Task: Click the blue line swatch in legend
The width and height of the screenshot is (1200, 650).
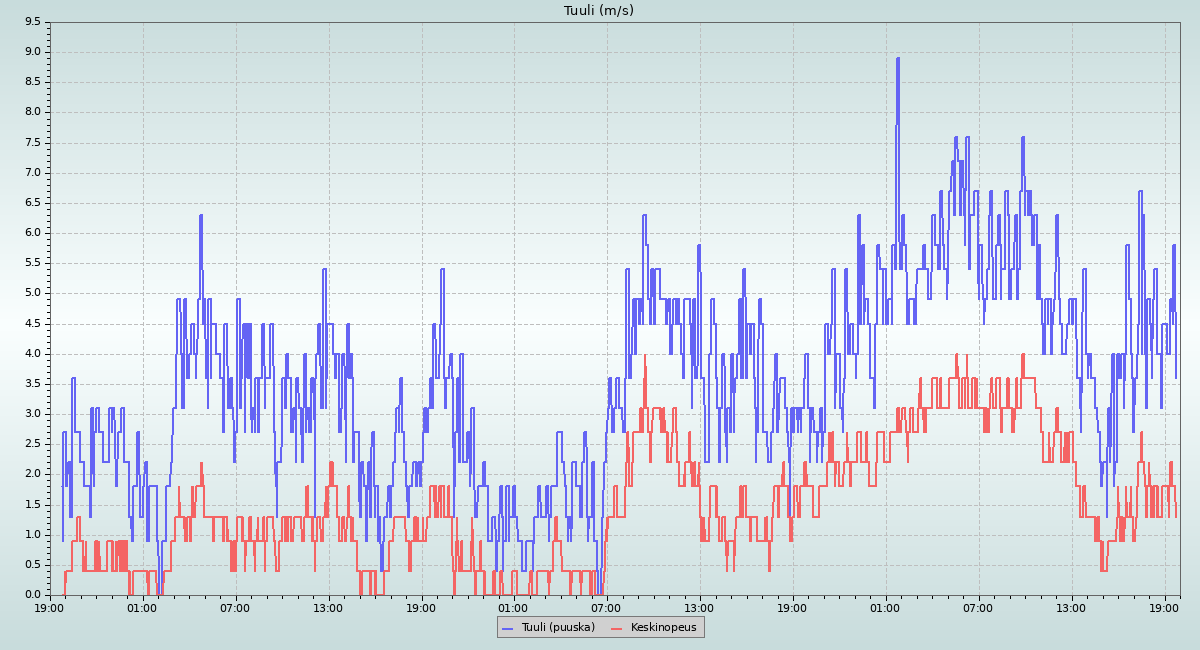Action: [x=507, y=628]
